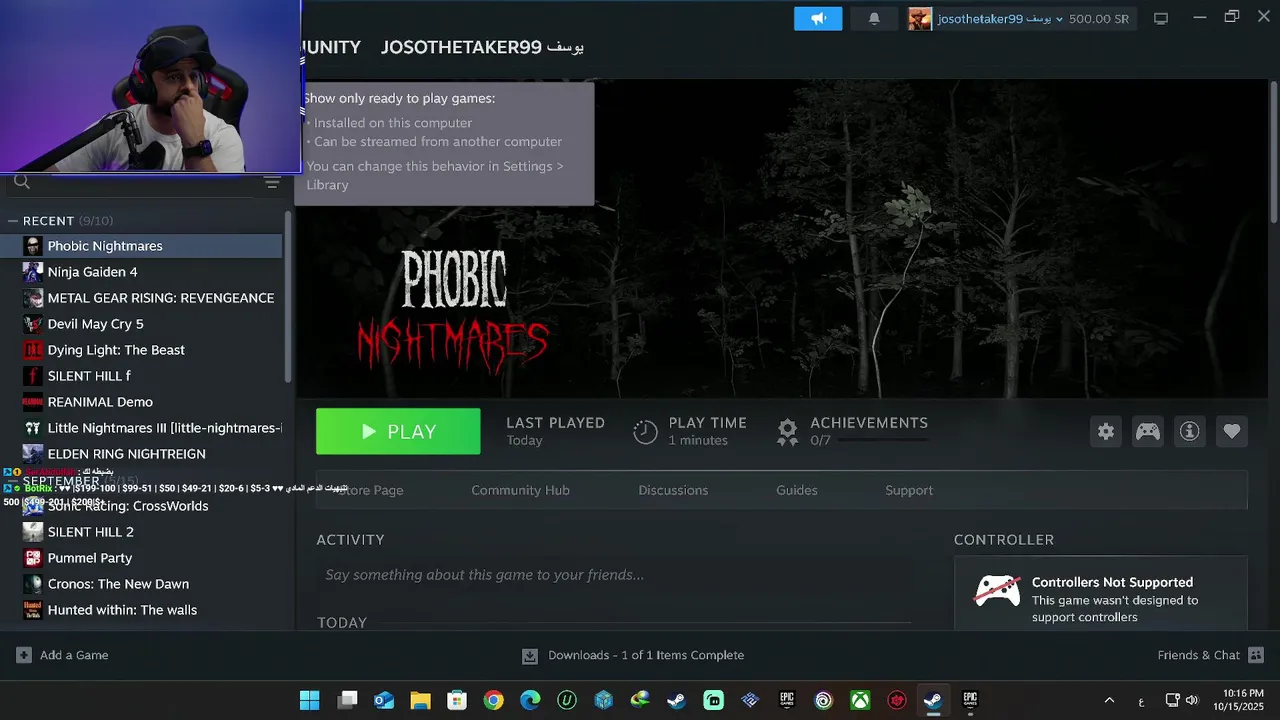Click the library list scrollbar

[288, 295]
